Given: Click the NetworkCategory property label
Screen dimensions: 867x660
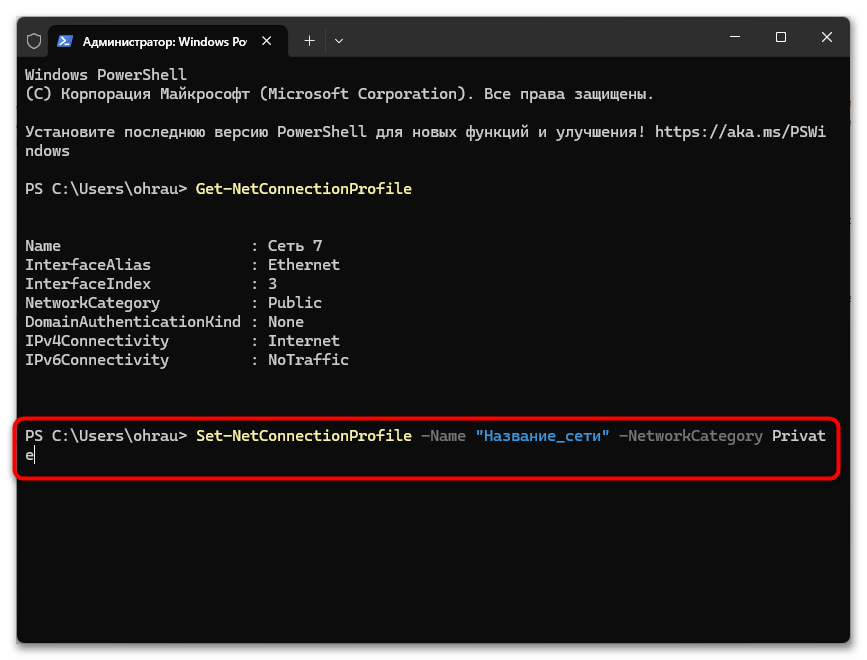Looking at the screenshot, I should pyautogui.click(x=92, y=303).
